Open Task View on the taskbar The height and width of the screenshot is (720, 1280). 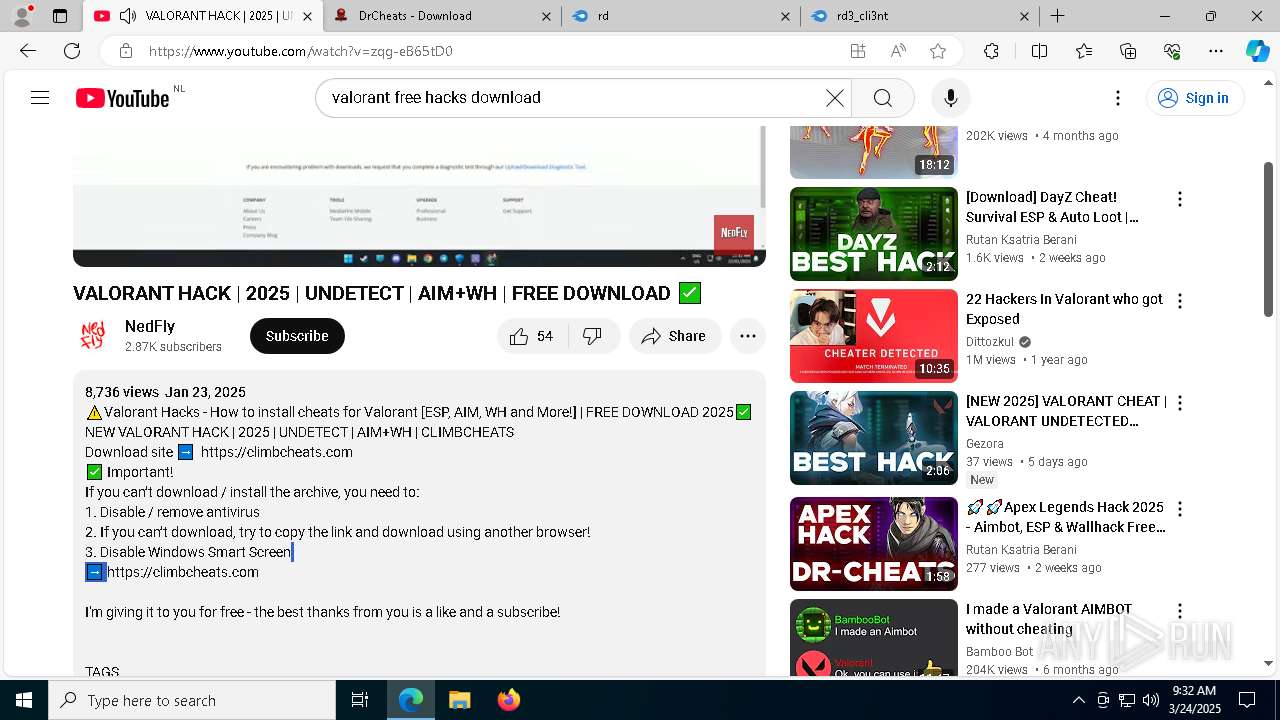360,700
